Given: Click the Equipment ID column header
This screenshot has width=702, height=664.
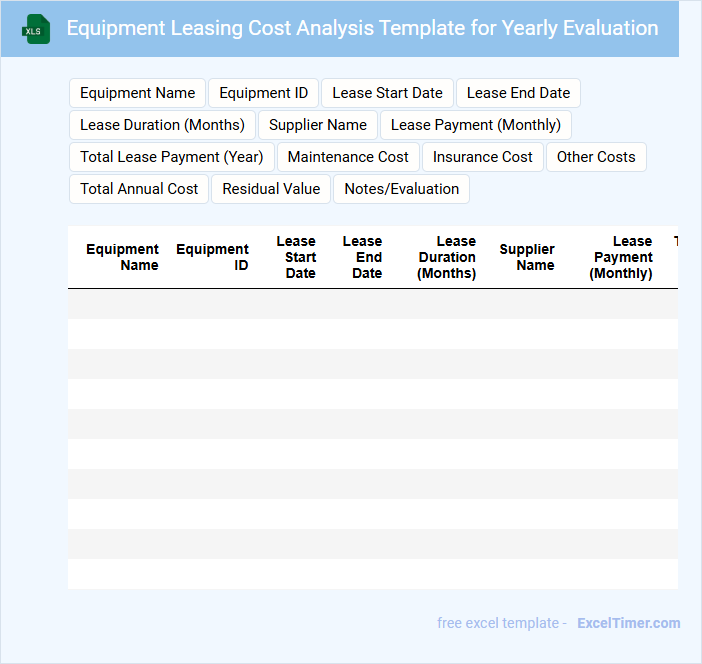Looking at the screenshot, I should pos(212,257).
